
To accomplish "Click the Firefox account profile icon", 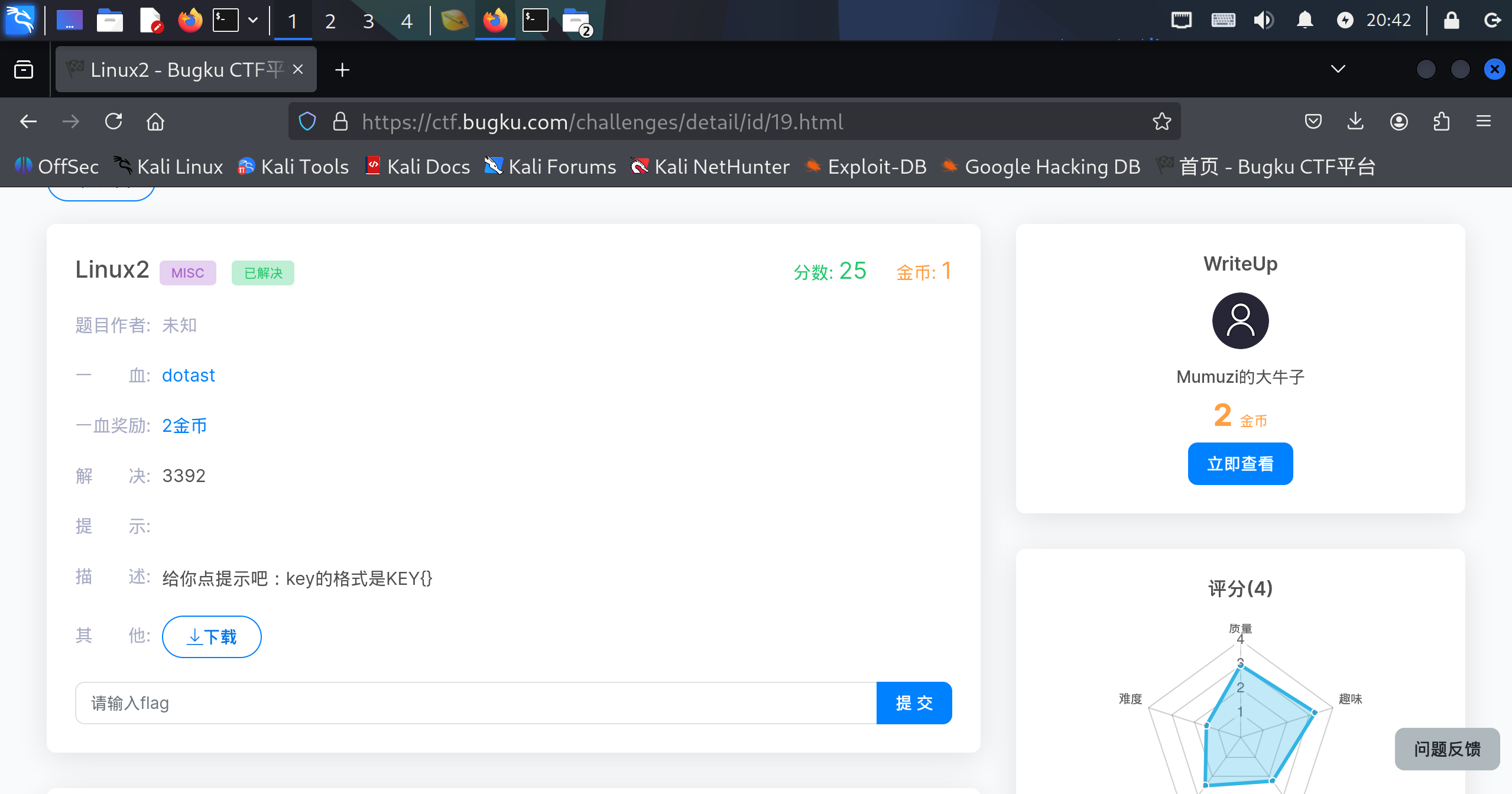I will click(1399, 122).
